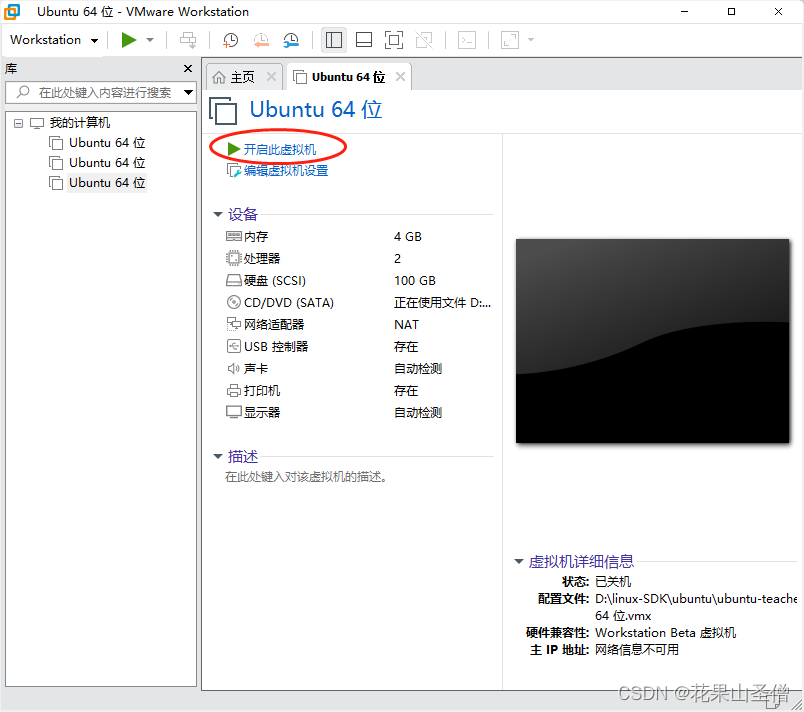Expand the power options arrow beside the play button
804x712 pixels.
152,40
